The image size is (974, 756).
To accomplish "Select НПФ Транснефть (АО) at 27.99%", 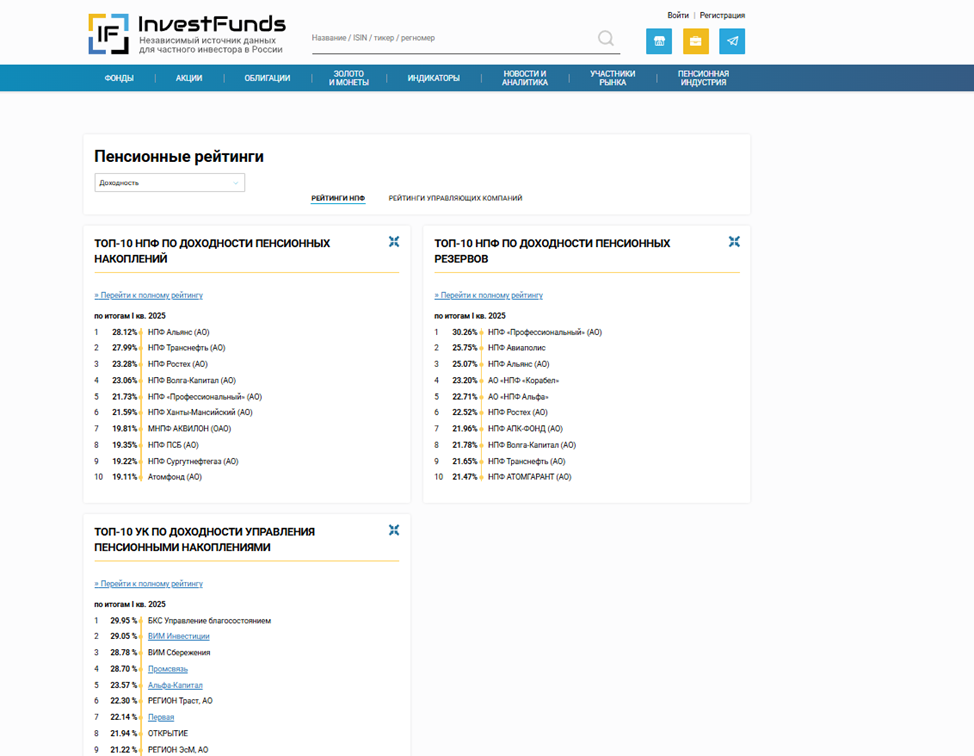I will click(x=186, y=348).
